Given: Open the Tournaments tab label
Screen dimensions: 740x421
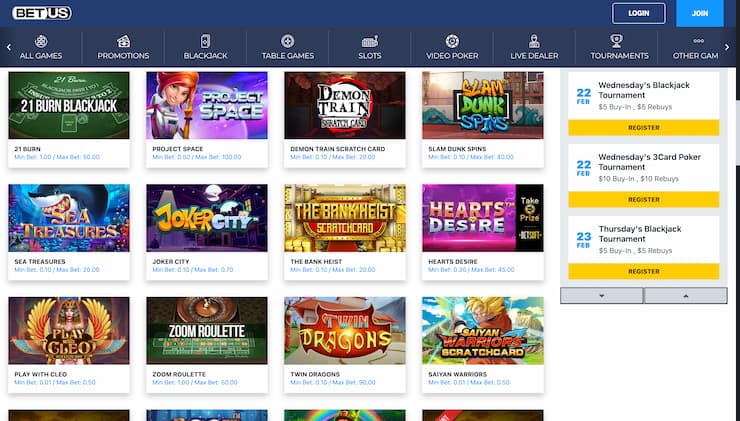Looking at the screenshot, I should coord(619,56).
